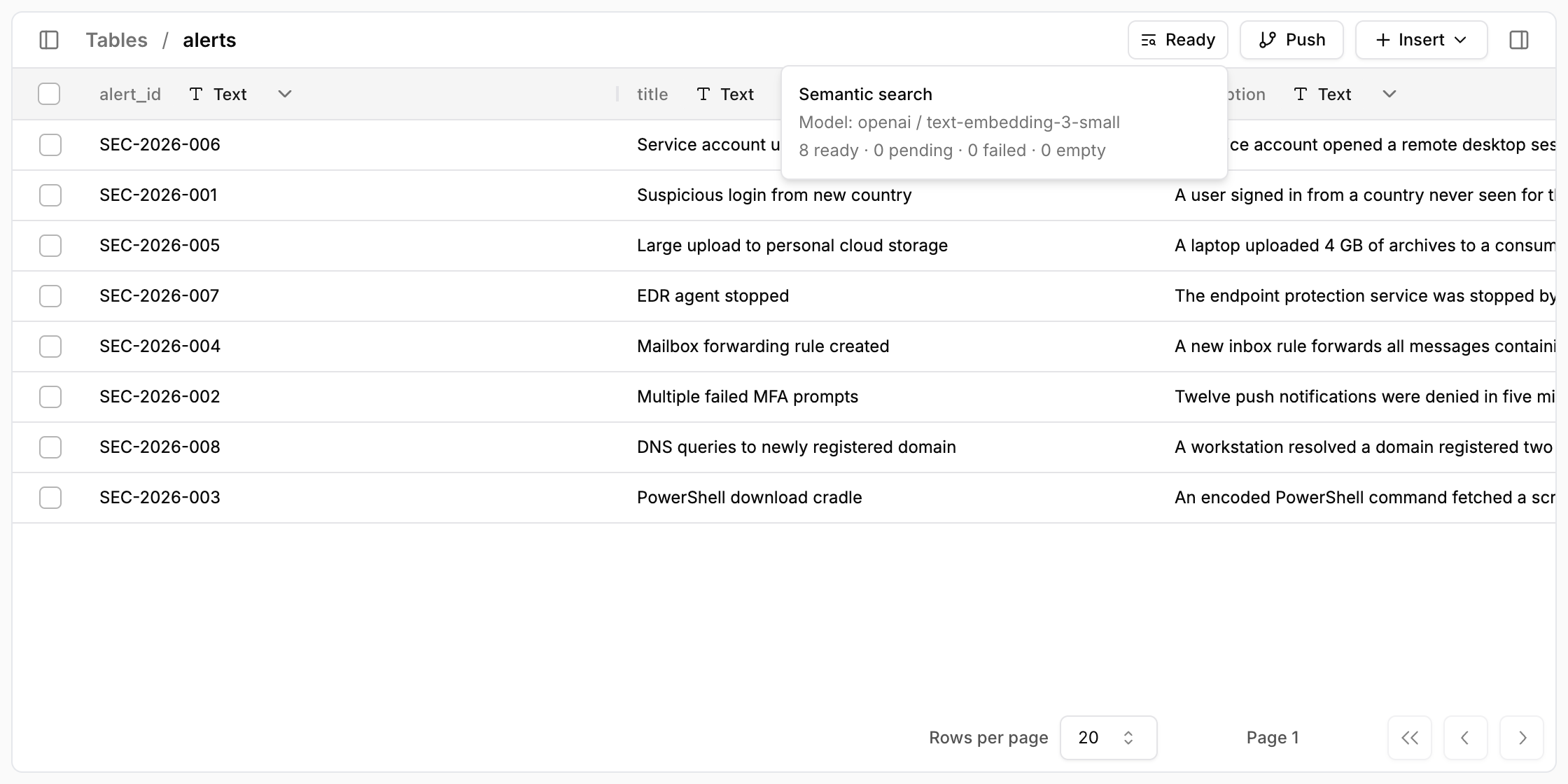1568x784 pixels.
Task: Click description starting 'A laptop uploaded 4 GB'
Action: point(1365,246)
